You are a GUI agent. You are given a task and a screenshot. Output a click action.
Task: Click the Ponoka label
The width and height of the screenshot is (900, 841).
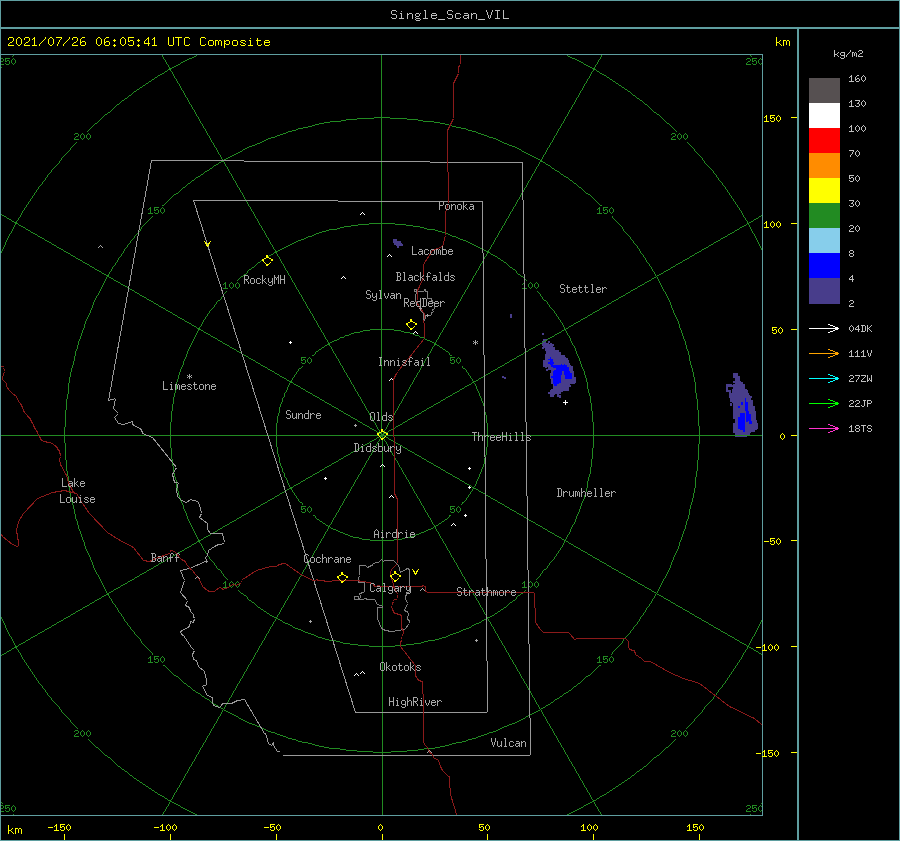coord(456,206)
